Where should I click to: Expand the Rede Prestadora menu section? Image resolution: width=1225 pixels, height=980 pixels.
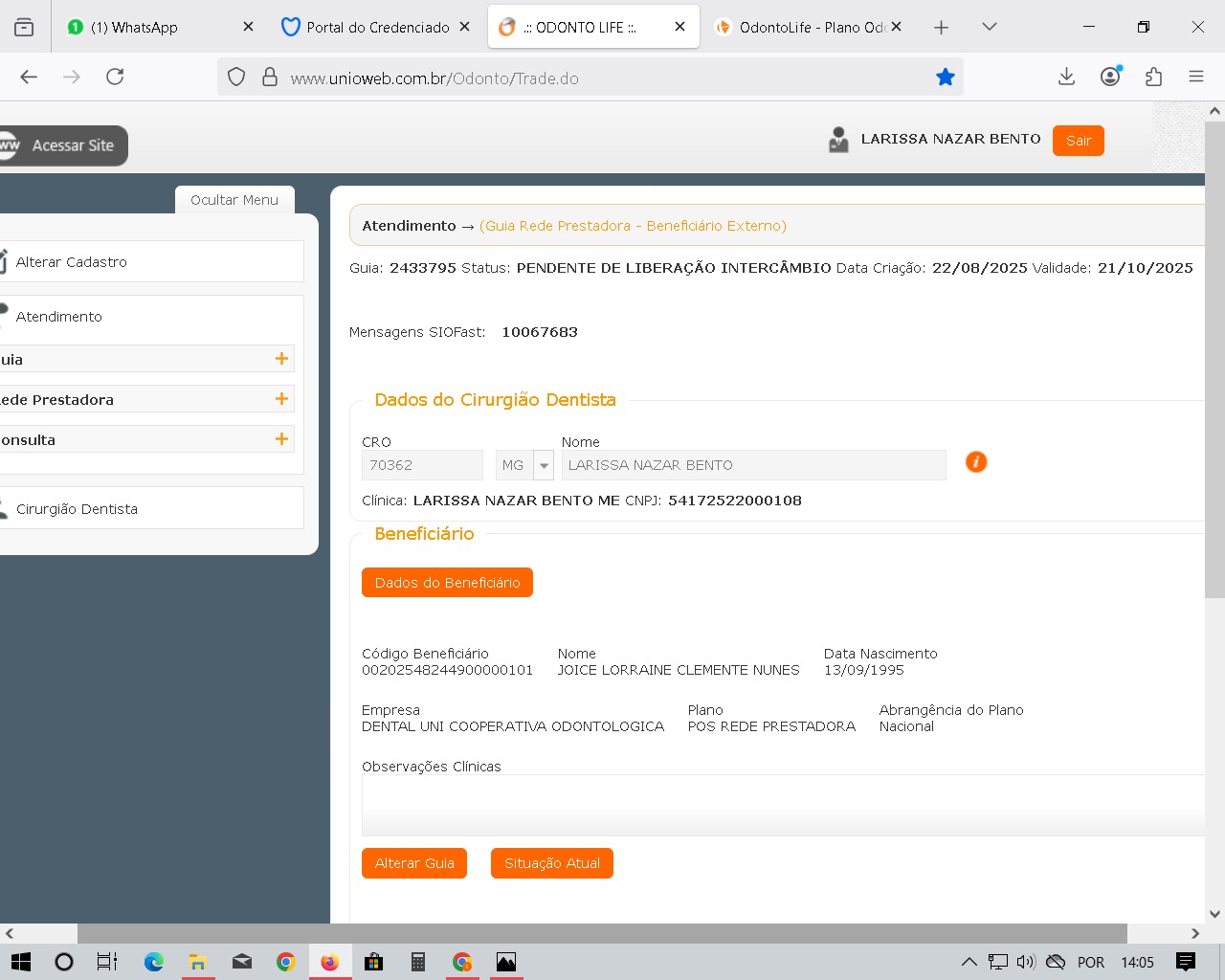281,399
